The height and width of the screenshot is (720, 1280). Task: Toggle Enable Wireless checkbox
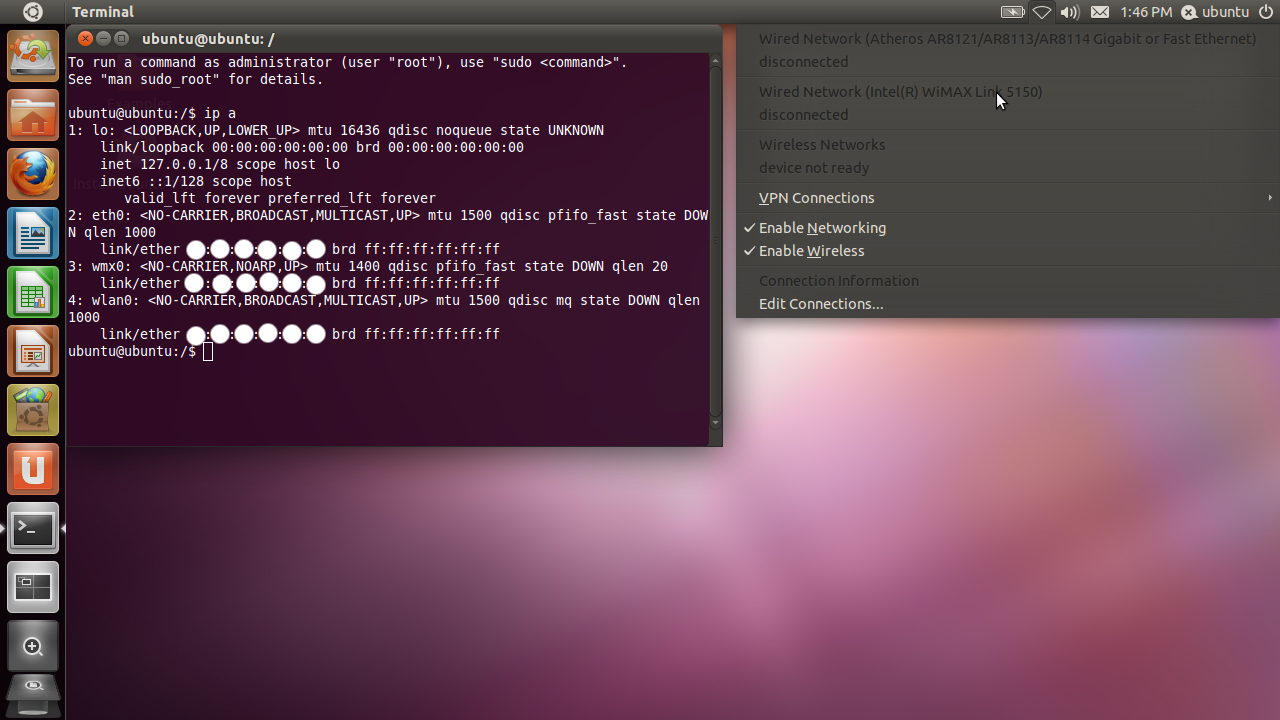(x=811, y=251)
